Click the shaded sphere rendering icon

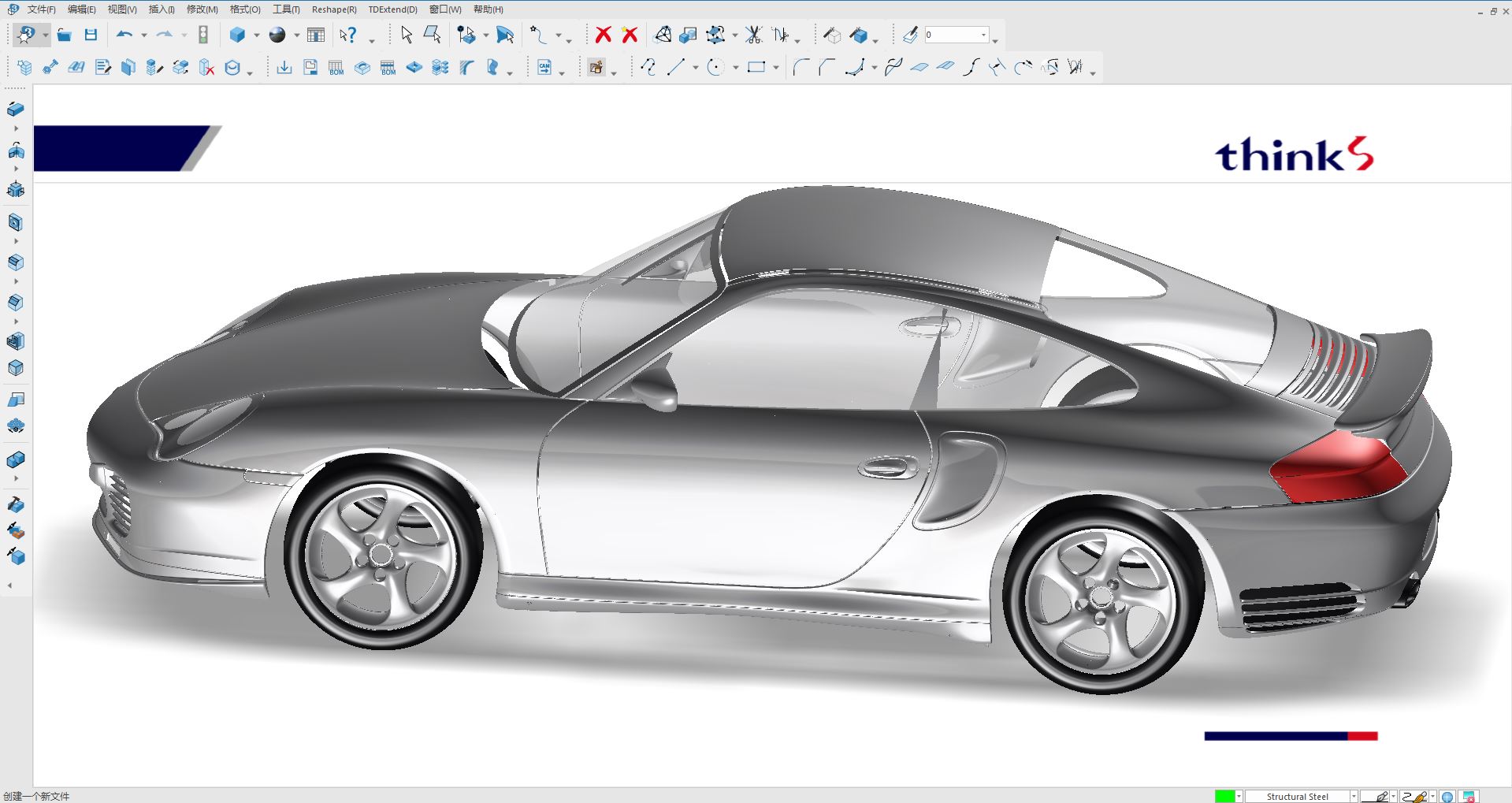[x=277, y=35]
